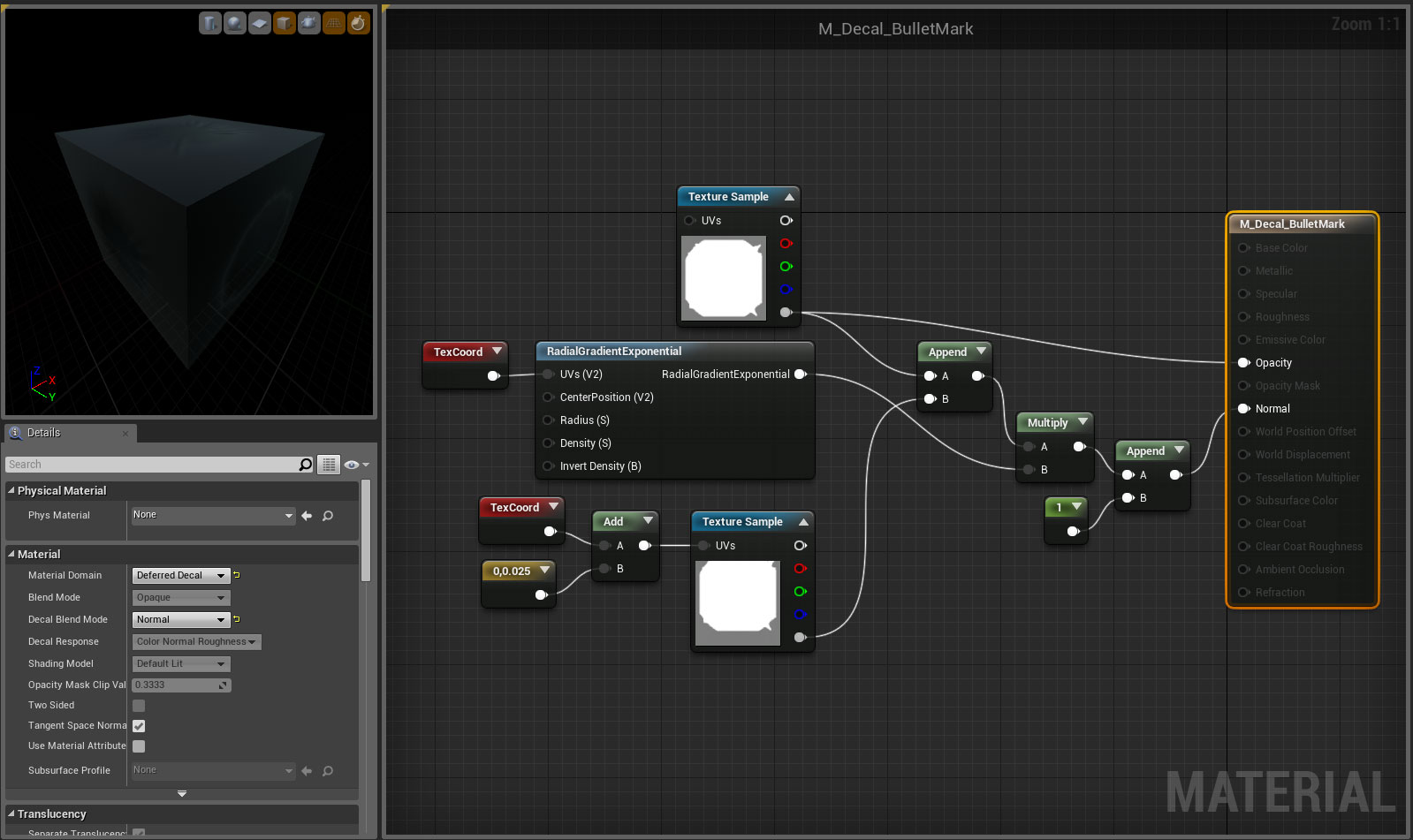This screenshot has height=840, width=1413.
Task: Collapse the bottom Texture Sample node
Action: [803, 522]
